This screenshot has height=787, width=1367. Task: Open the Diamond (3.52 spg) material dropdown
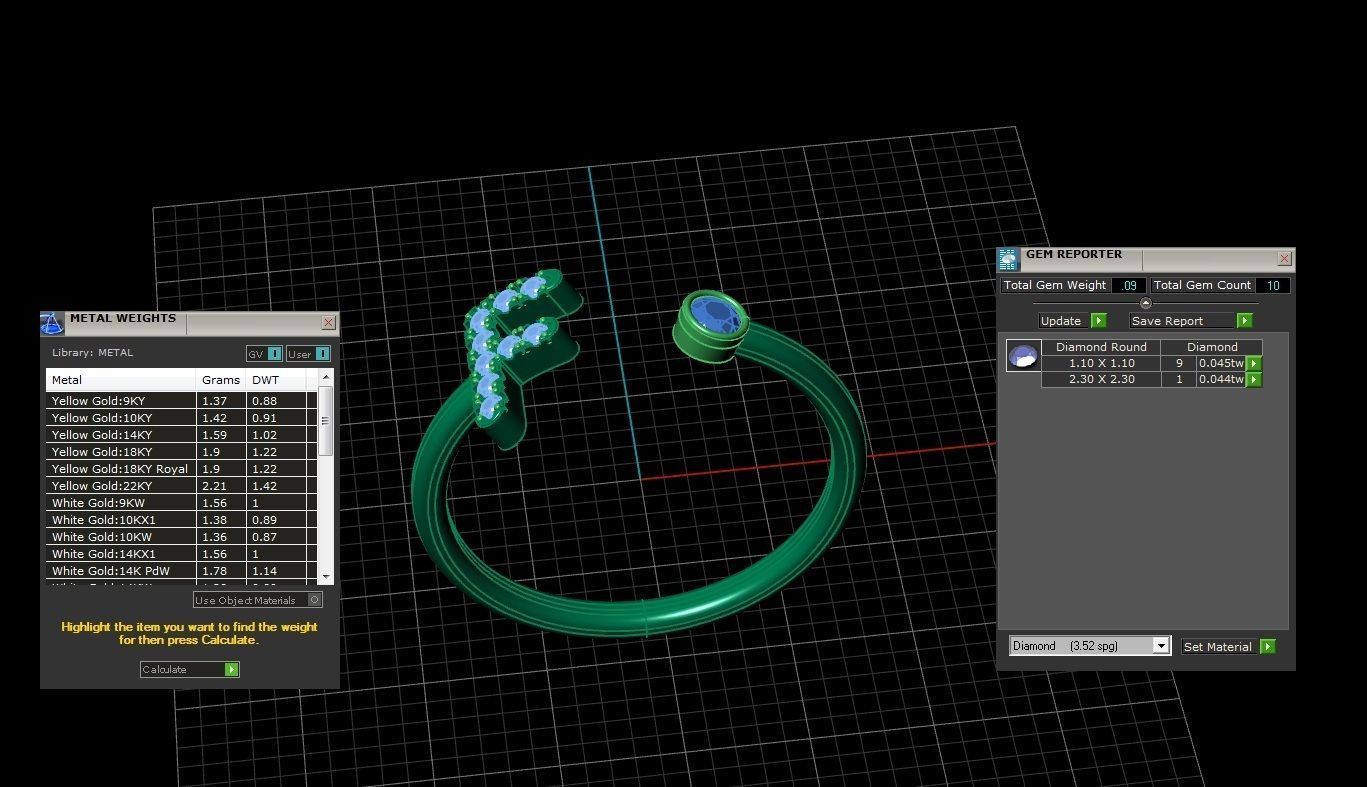point(1160,646)
